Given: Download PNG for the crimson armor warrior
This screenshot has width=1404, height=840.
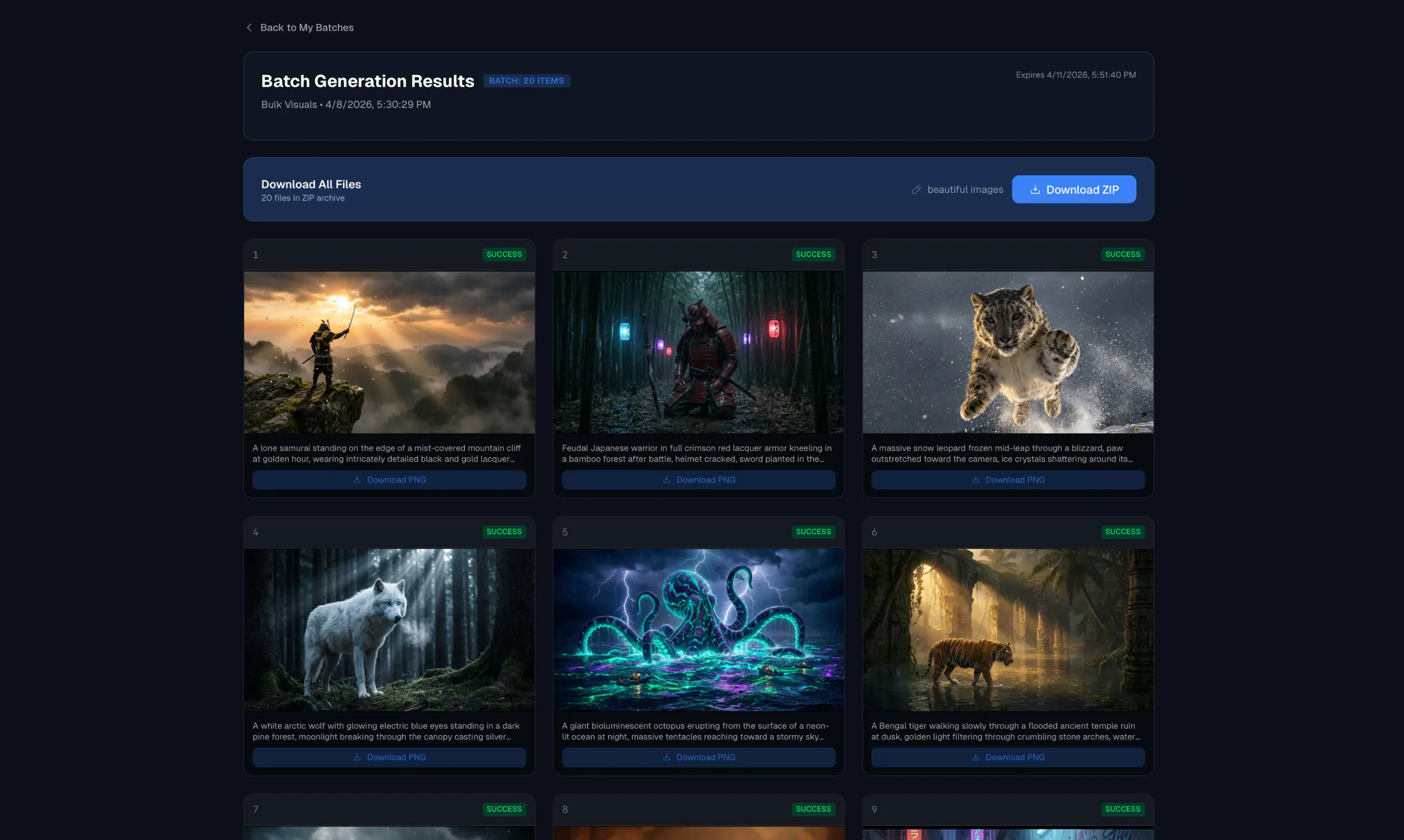Looking at the screenshot, I should 699,480.
